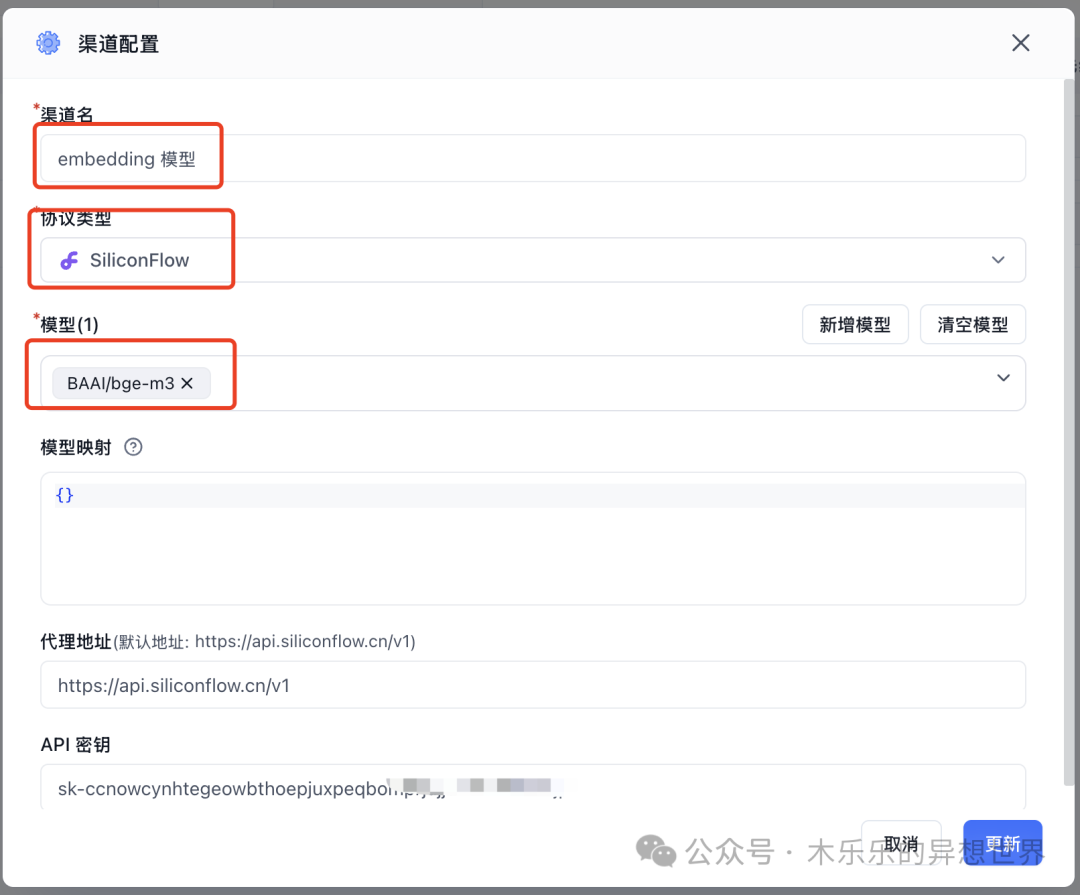
Task: Open the 协议类型 dropdown chevron
Action: point(998,260)
